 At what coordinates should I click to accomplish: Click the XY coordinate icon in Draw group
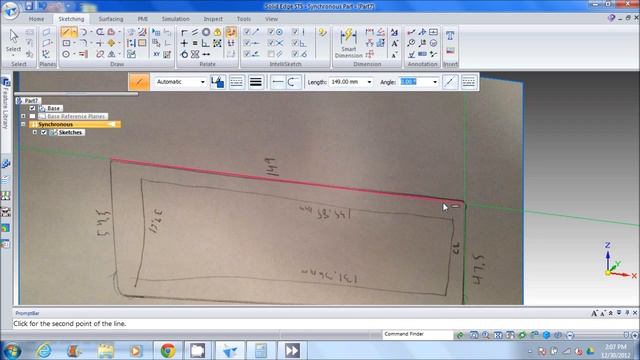pyautogui.click(x=157, y=54)
